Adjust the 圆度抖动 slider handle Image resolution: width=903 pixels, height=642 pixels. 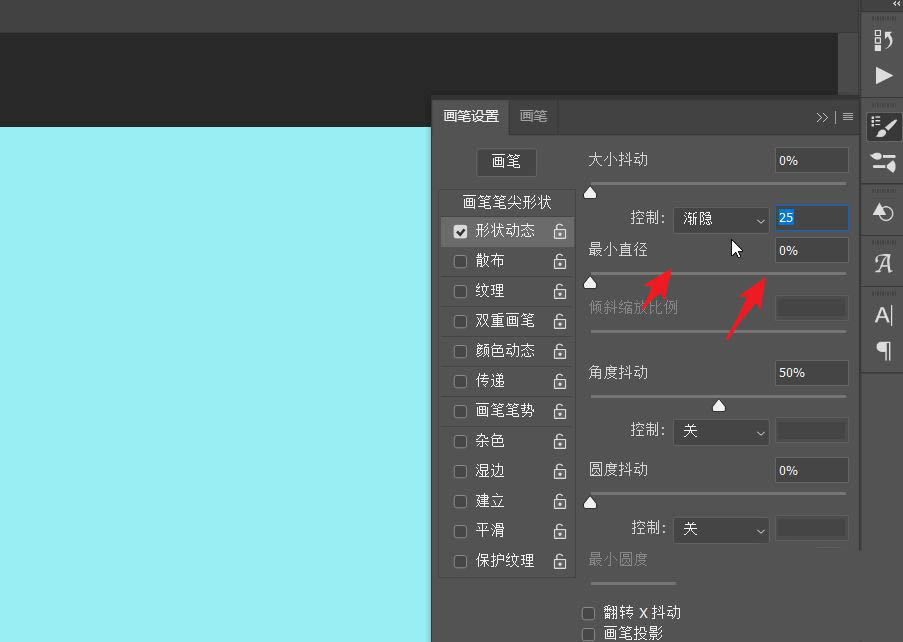590,503
